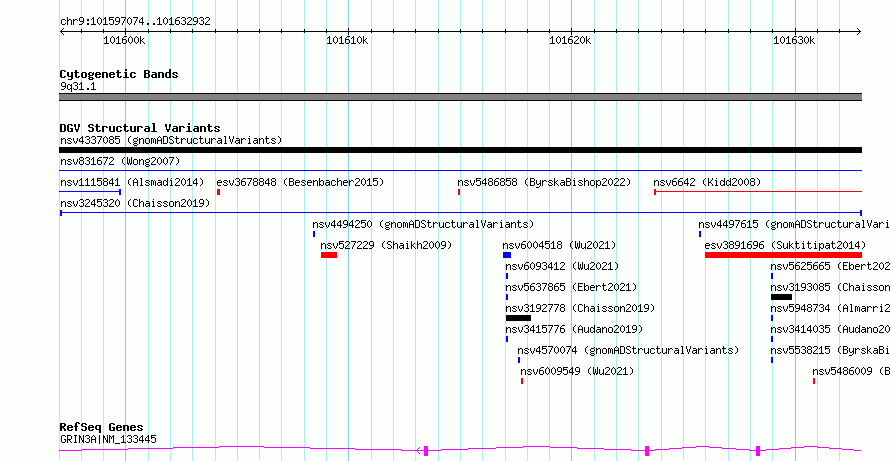Click the 101630k ruler tick label

(794, 40)
